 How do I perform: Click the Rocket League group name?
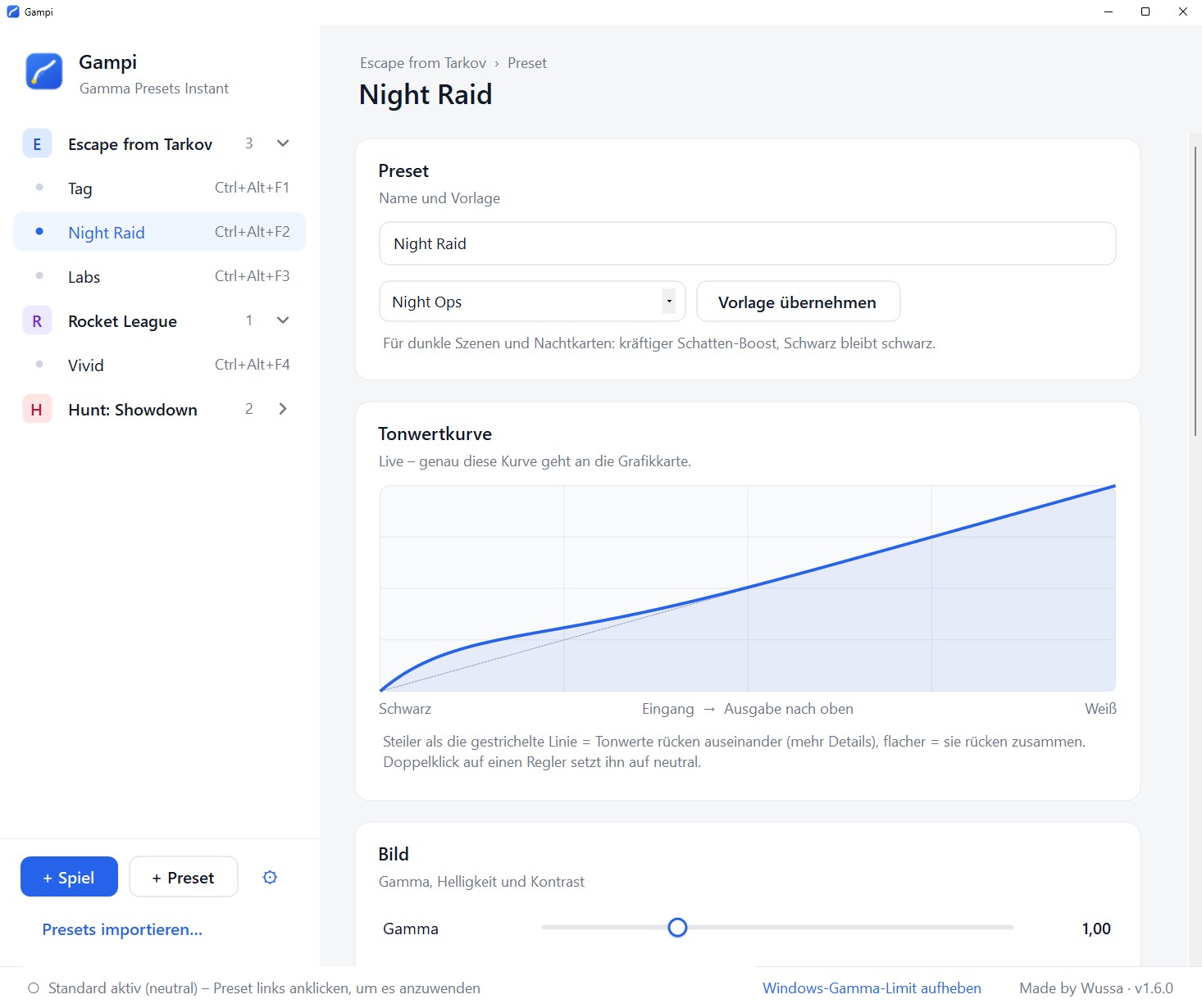123,321
